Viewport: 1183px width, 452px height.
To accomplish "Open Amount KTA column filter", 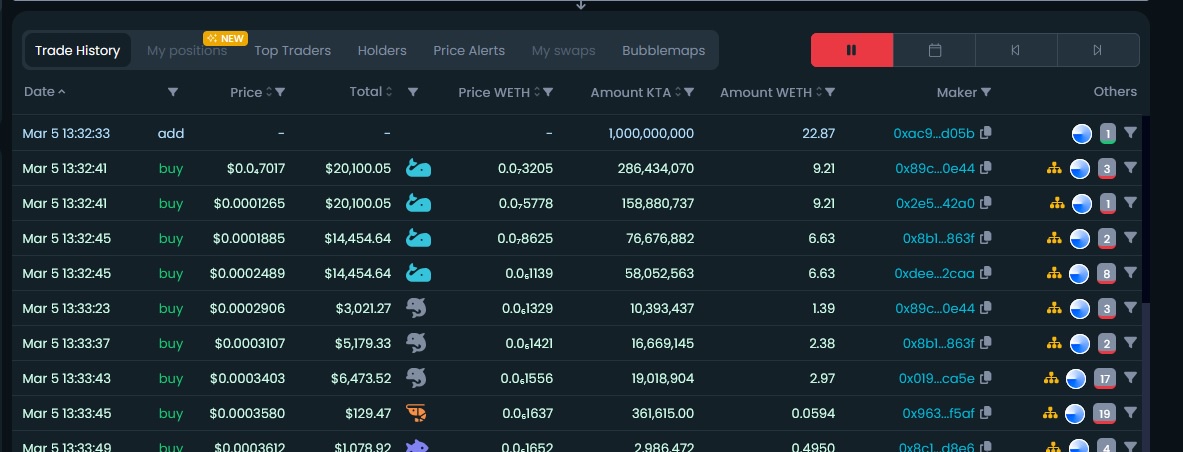I will [x=689, y=92].
